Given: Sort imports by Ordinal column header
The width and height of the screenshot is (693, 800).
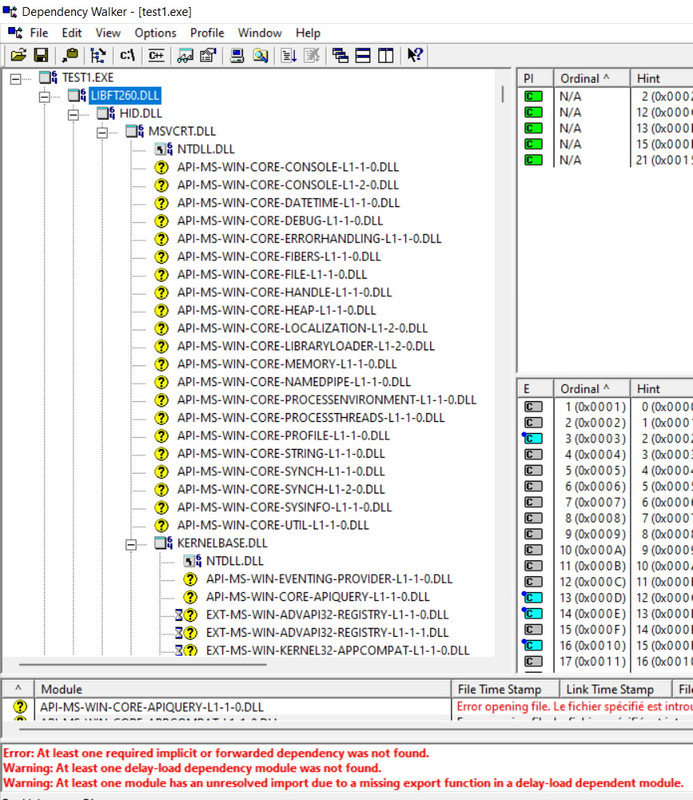Looking at the screenshot, I should 592,78.
